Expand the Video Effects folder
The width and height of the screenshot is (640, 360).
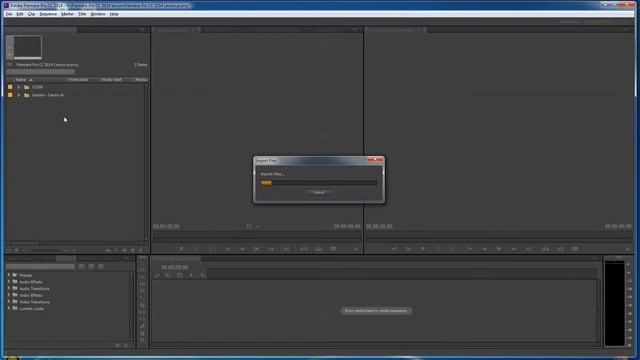tap(9, 295)
